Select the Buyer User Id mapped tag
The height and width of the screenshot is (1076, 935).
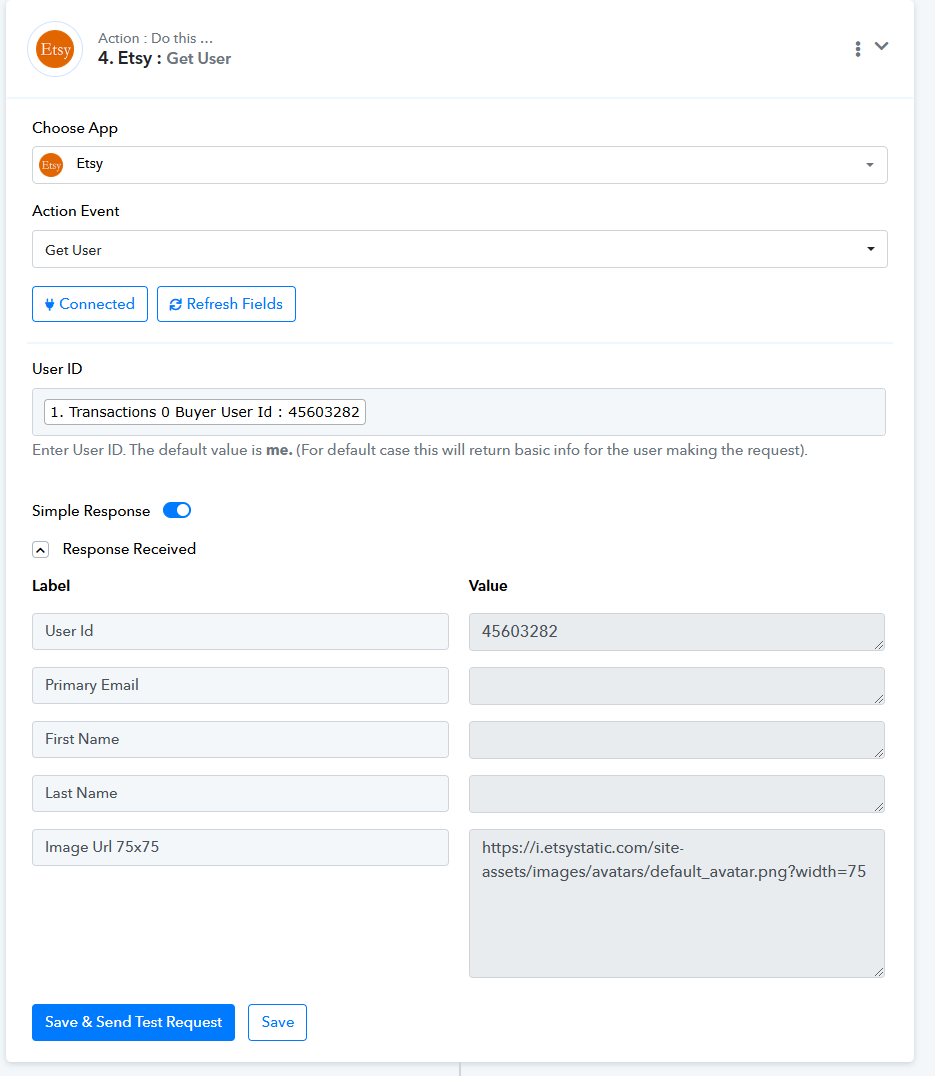(x=204, y=412)
